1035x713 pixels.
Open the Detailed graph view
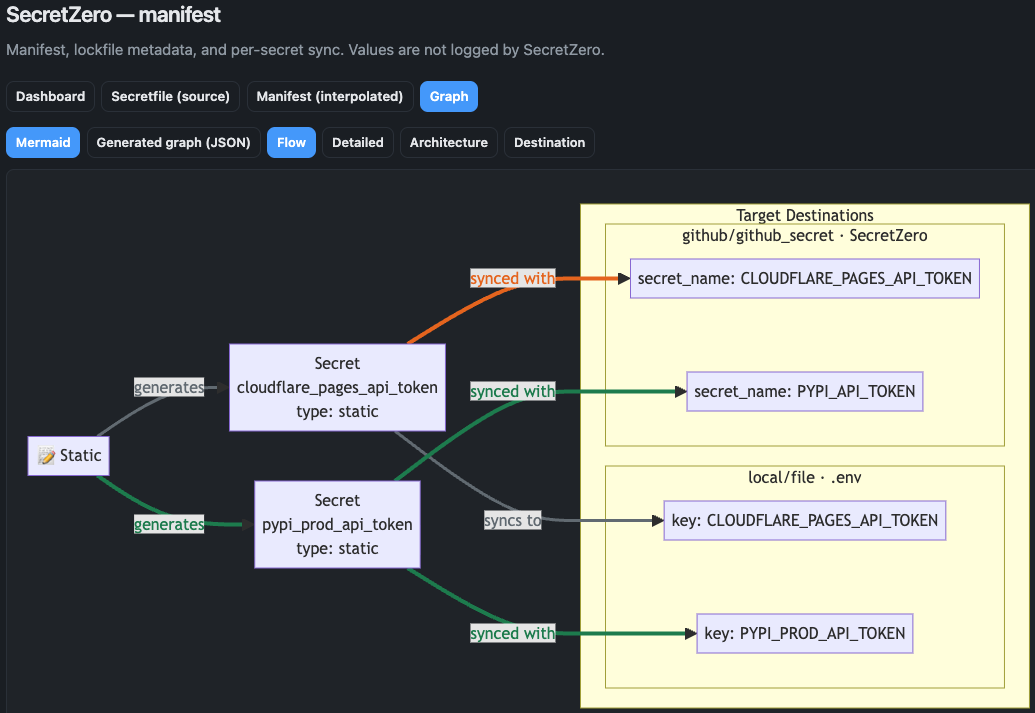(357, 142)
